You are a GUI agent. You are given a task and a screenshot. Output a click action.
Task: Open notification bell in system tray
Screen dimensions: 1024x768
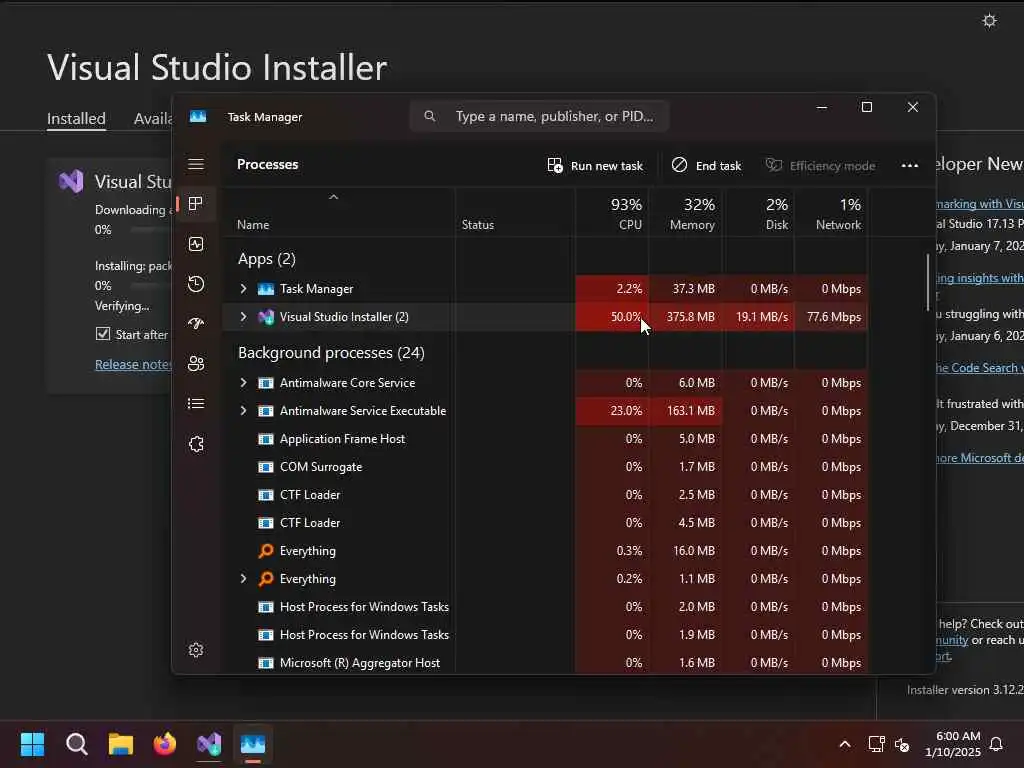click(996, 744)
